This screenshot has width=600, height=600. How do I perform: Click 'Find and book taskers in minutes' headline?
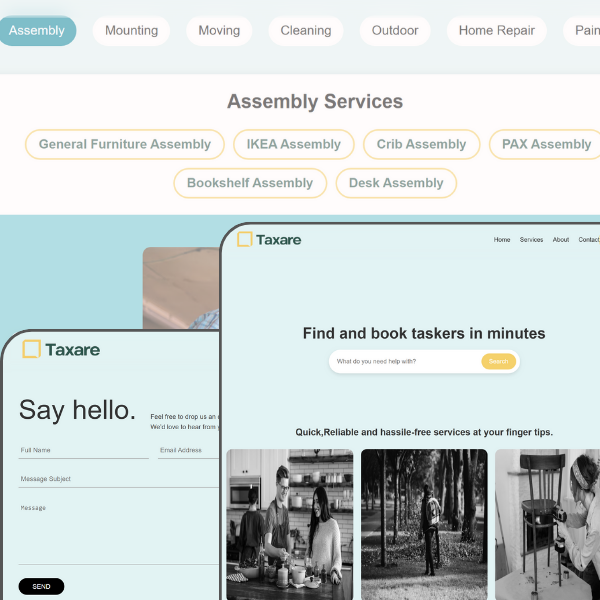424,333
